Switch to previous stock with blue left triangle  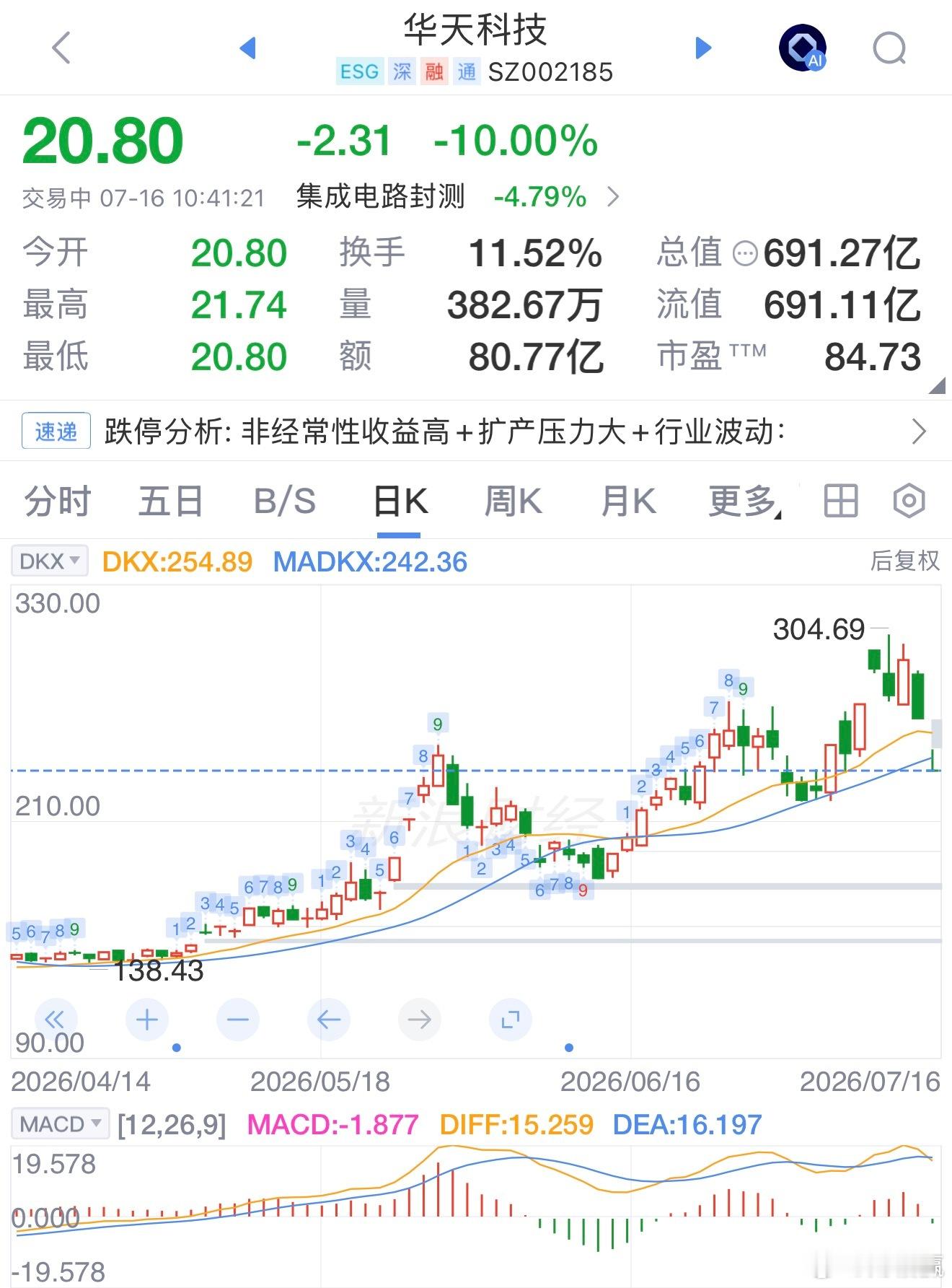click(x=247, y=48)
